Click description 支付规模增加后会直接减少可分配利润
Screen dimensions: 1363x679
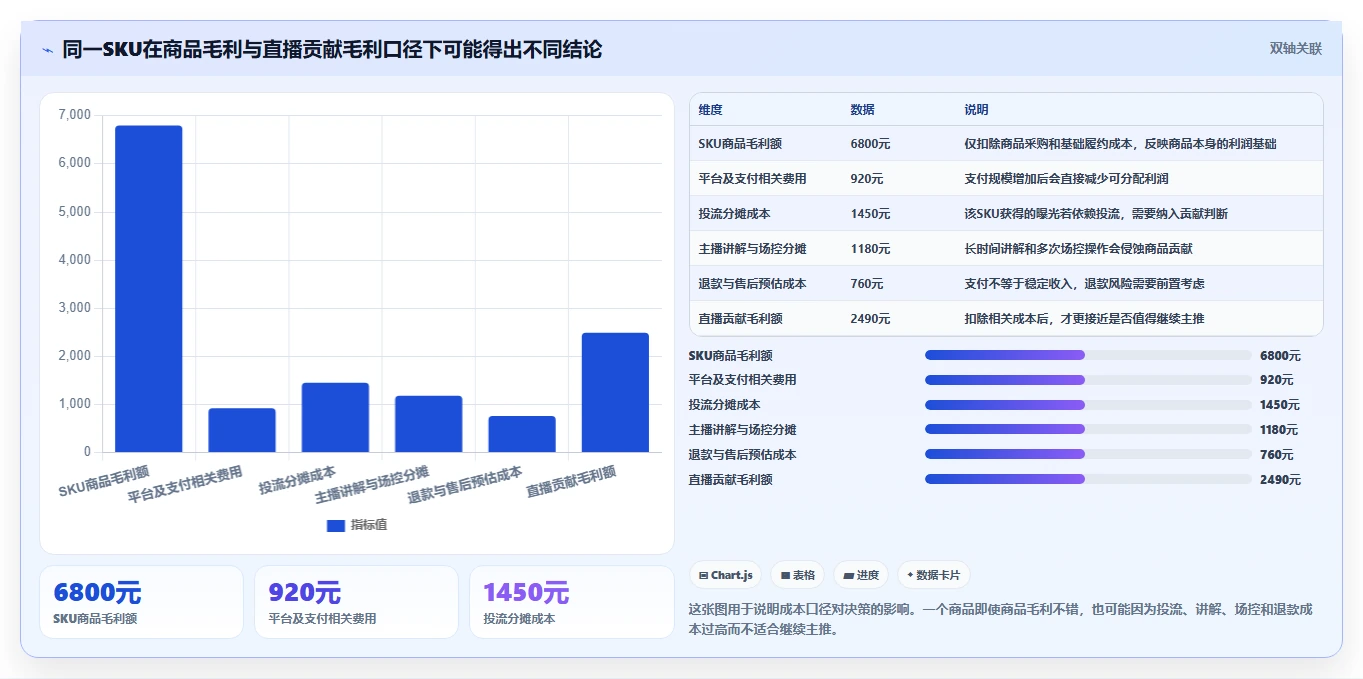[x=1066, y=179]
